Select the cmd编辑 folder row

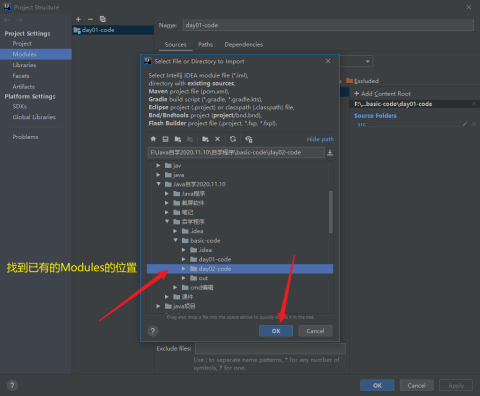[240, 287]
